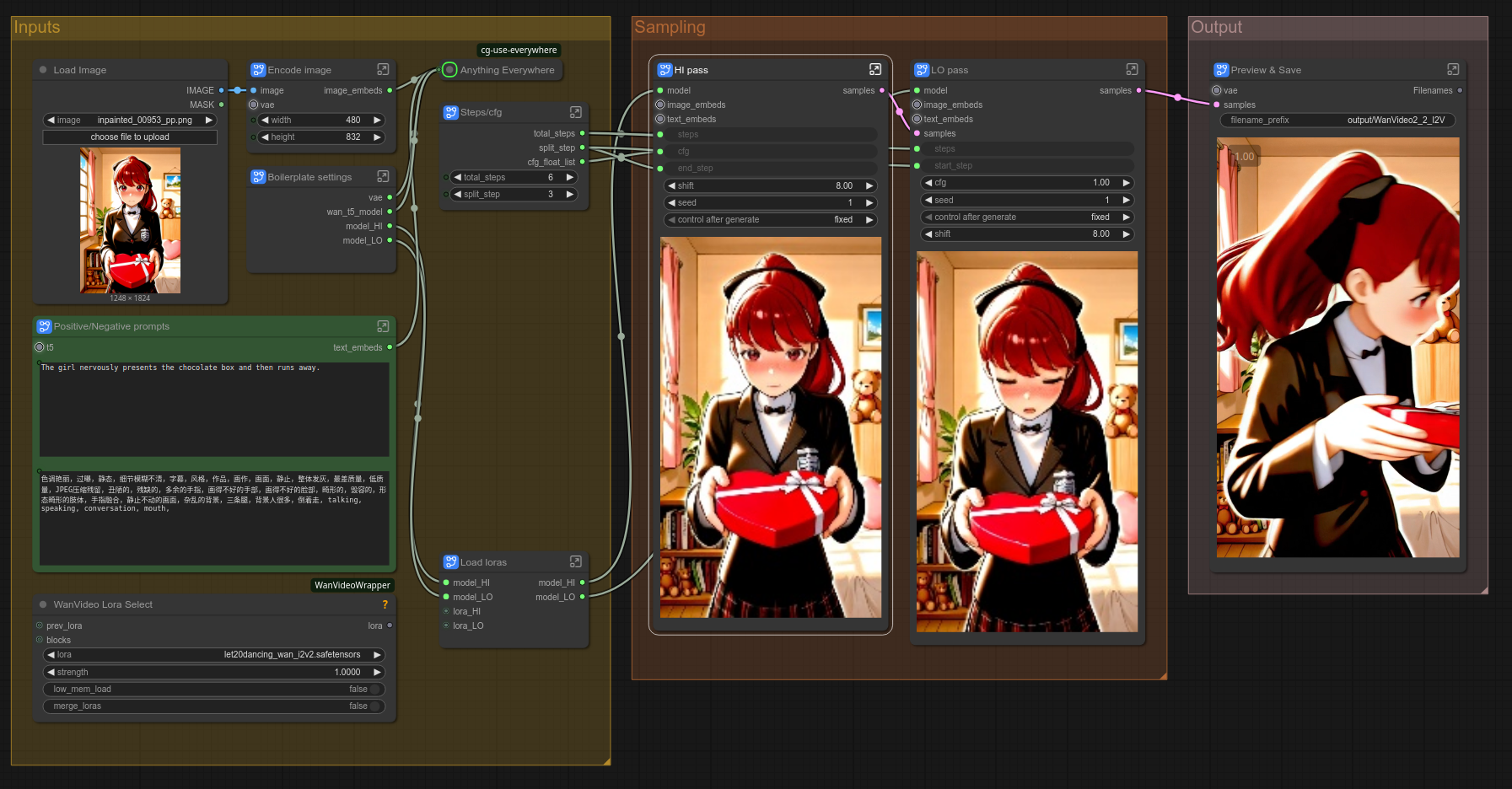This screenshot has width=1512, height=789.
Task: Toggle the low_mem_load switch
Action: point(374,690)
